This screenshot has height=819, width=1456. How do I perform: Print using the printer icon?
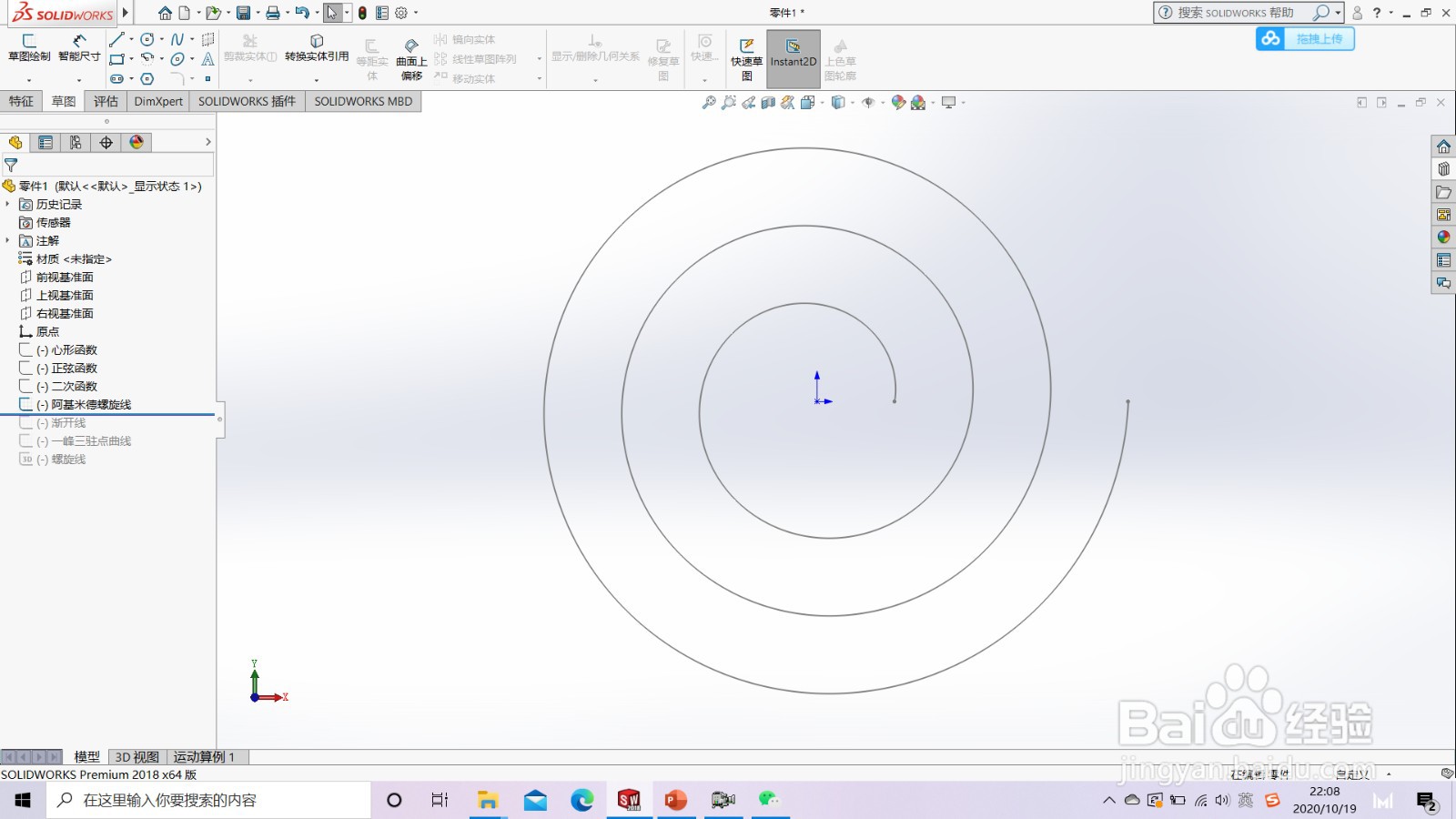272,13
